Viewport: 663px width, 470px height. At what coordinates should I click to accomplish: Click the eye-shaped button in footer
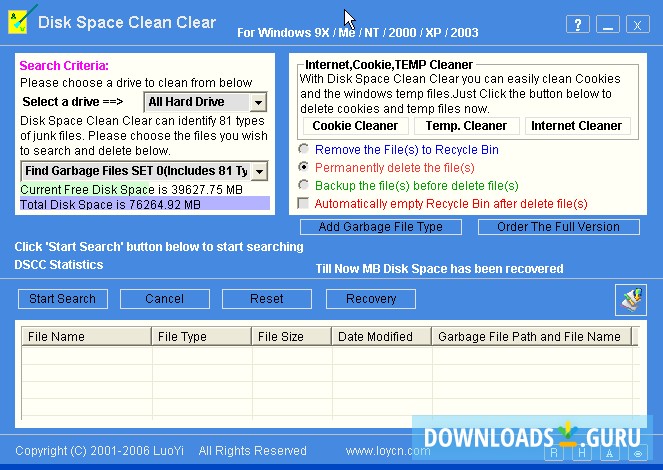point(638,453)
